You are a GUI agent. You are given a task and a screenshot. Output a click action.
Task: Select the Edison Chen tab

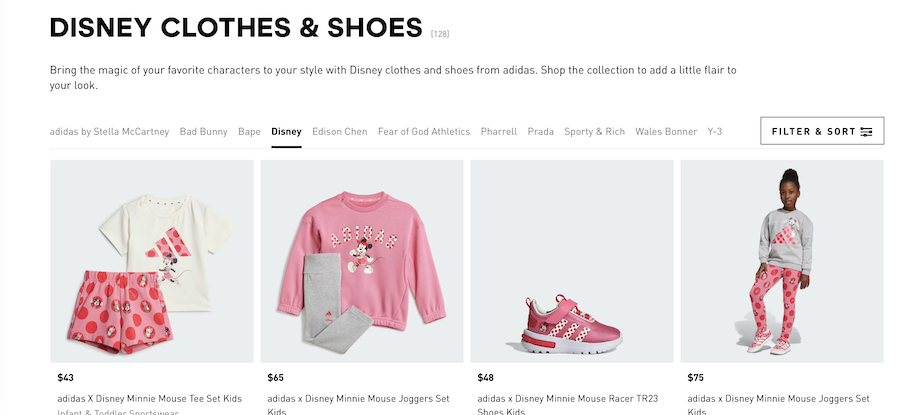pyautogui.click(x=339, y=131)
